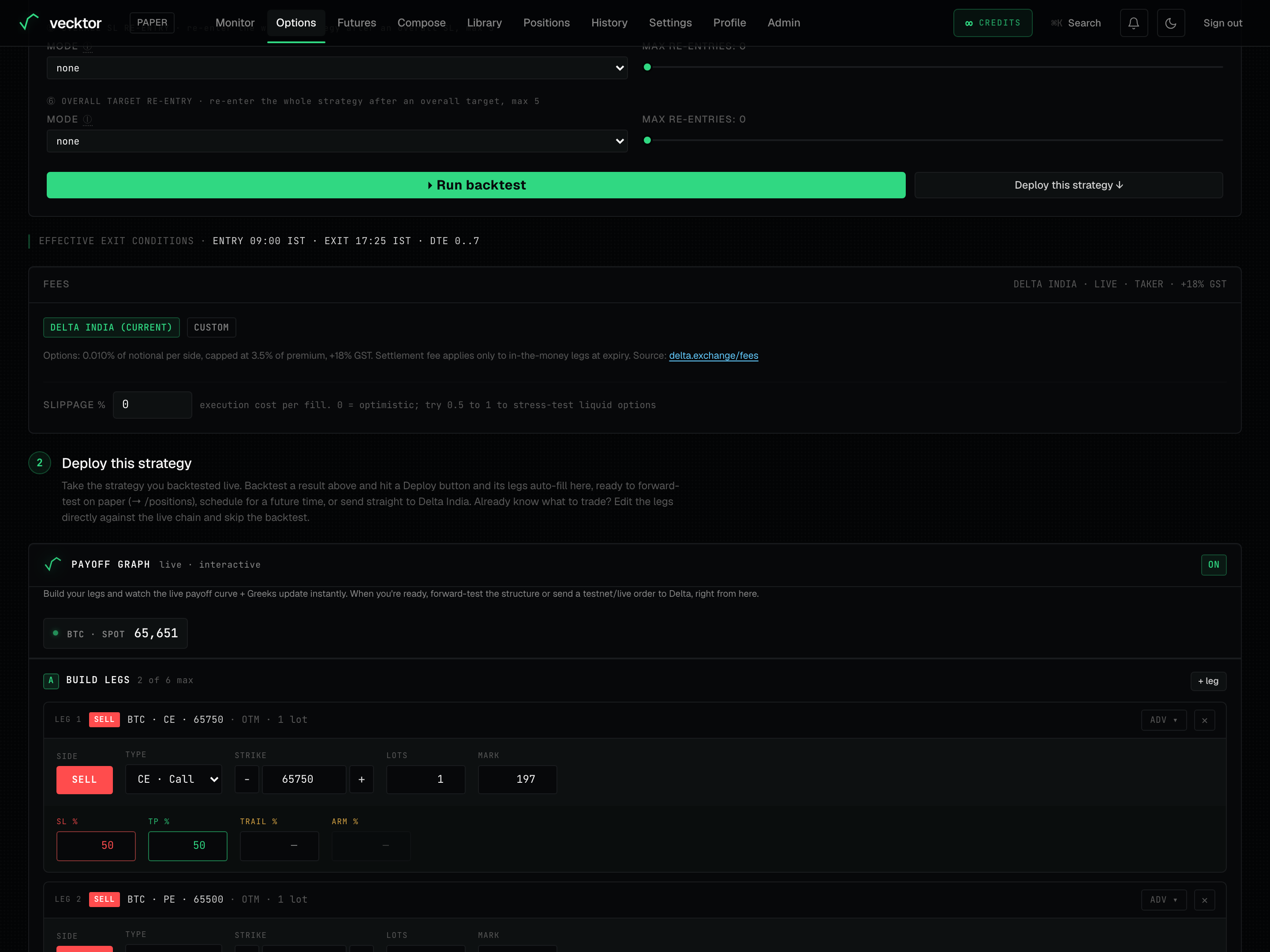Adjust overall target Max Re-entries slider
Screen dimensions: 1270x952
coord(933,140)
